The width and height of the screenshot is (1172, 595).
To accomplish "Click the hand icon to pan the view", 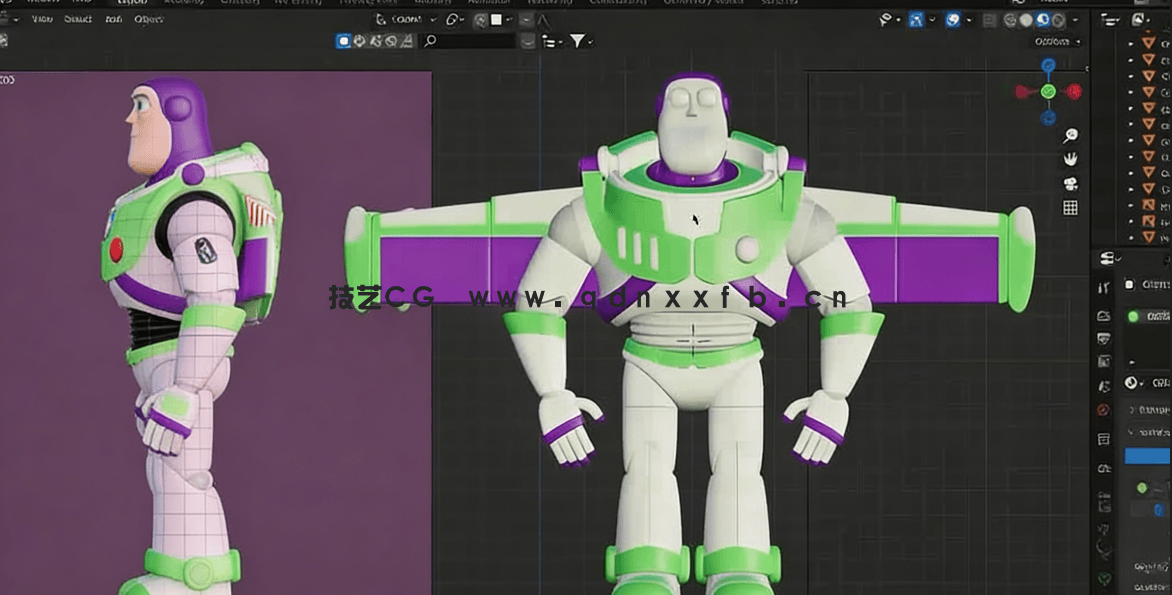I will (1073, 158).
